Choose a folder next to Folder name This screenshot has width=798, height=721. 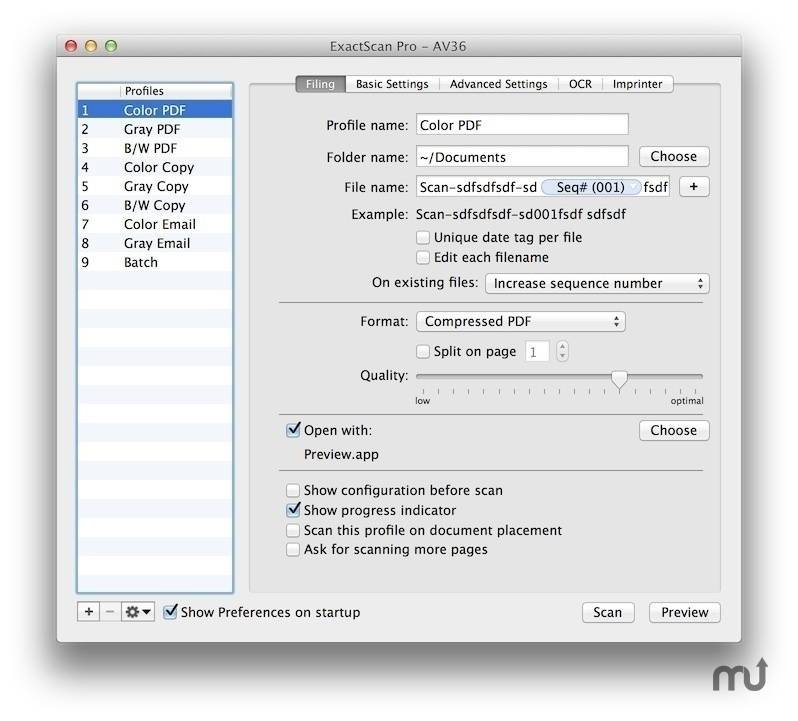coord(674,156)
